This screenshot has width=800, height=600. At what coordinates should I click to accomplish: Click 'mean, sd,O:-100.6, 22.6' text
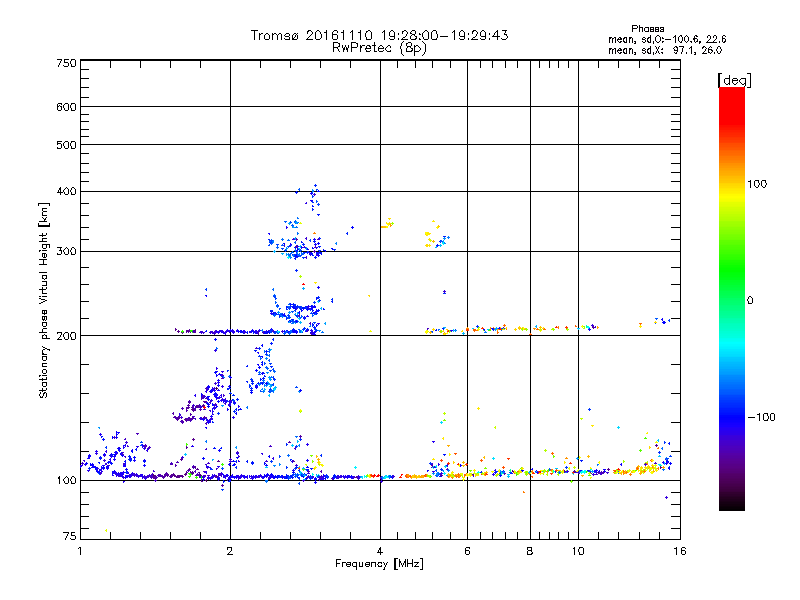pos(667,39)
